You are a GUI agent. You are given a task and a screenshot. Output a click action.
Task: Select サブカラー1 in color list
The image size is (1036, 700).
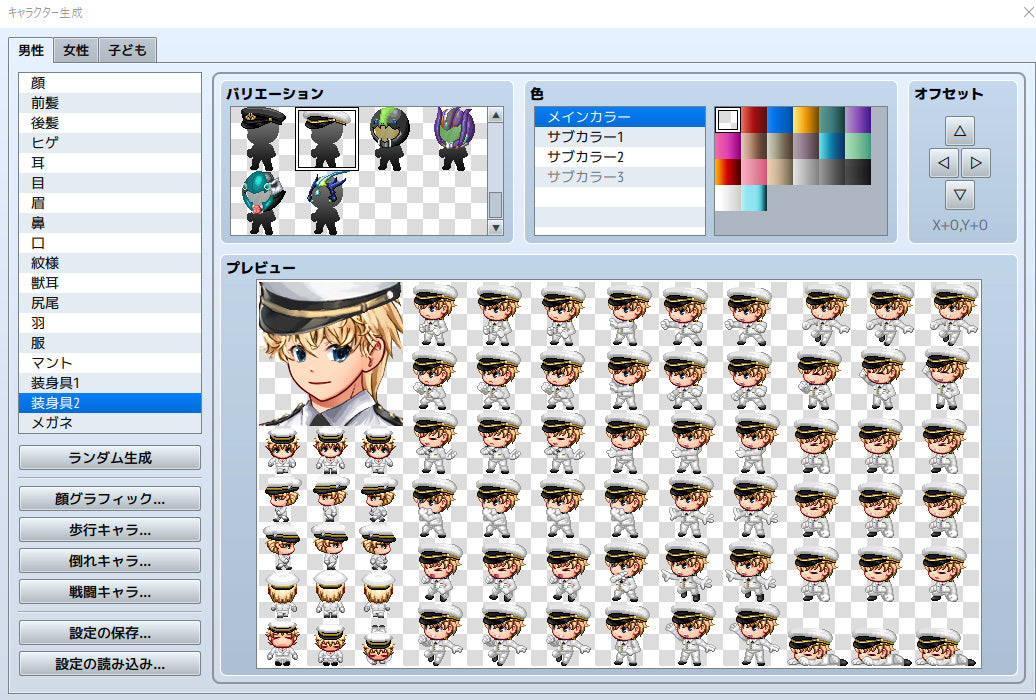pos(620,137)
